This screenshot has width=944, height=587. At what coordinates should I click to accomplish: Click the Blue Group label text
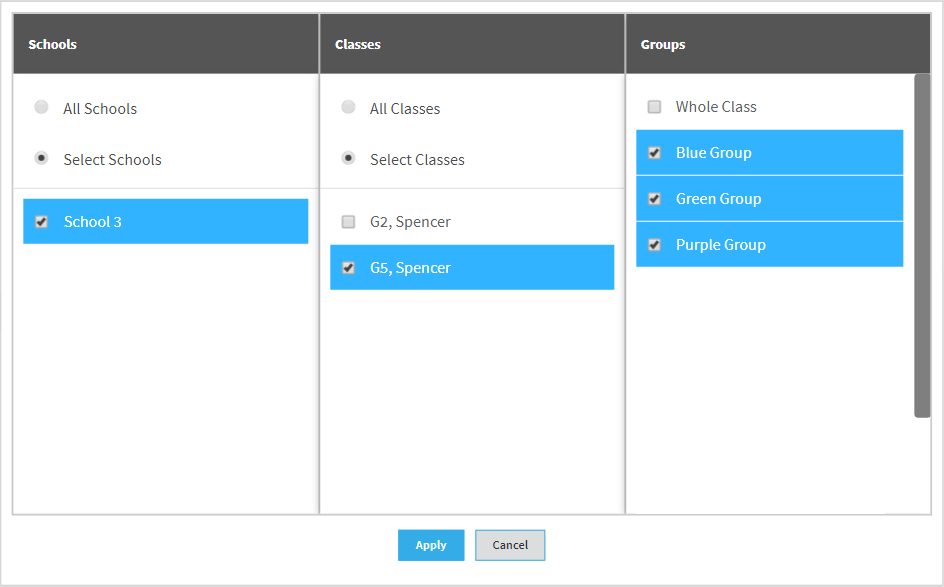[713, 153]
